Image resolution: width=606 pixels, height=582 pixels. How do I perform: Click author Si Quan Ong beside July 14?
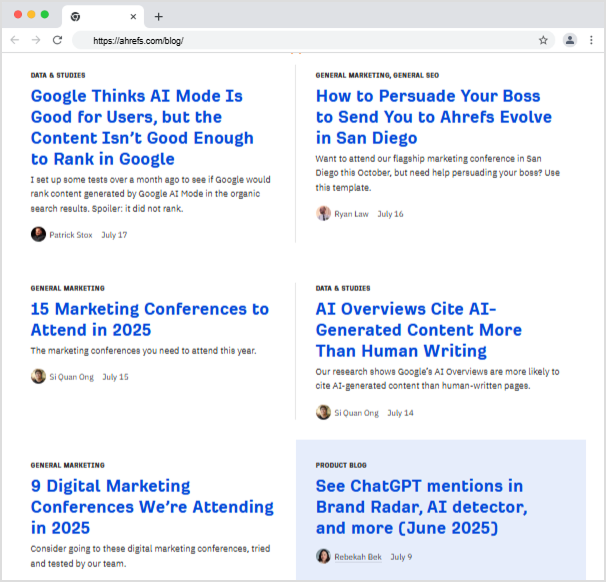pyautogui.click(x=356, y=413)
